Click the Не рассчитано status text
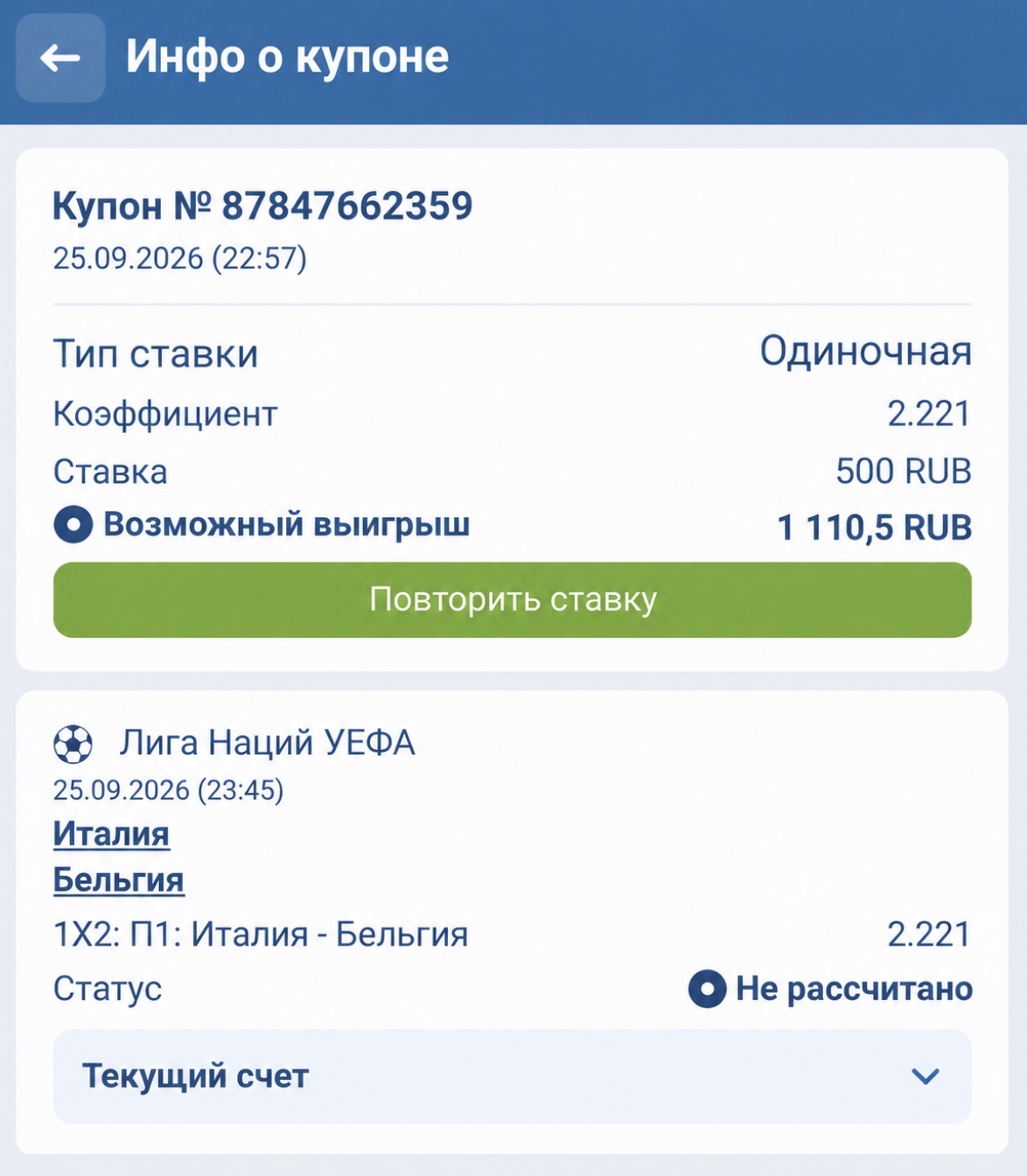 [854, 989]
